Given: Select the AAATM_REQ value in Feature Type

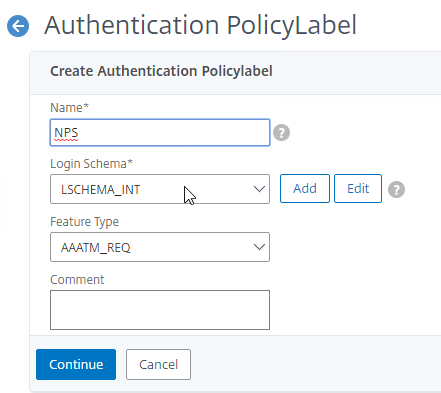Looking at the screenshot, I should pyautogui.click(x=96, y=248).
